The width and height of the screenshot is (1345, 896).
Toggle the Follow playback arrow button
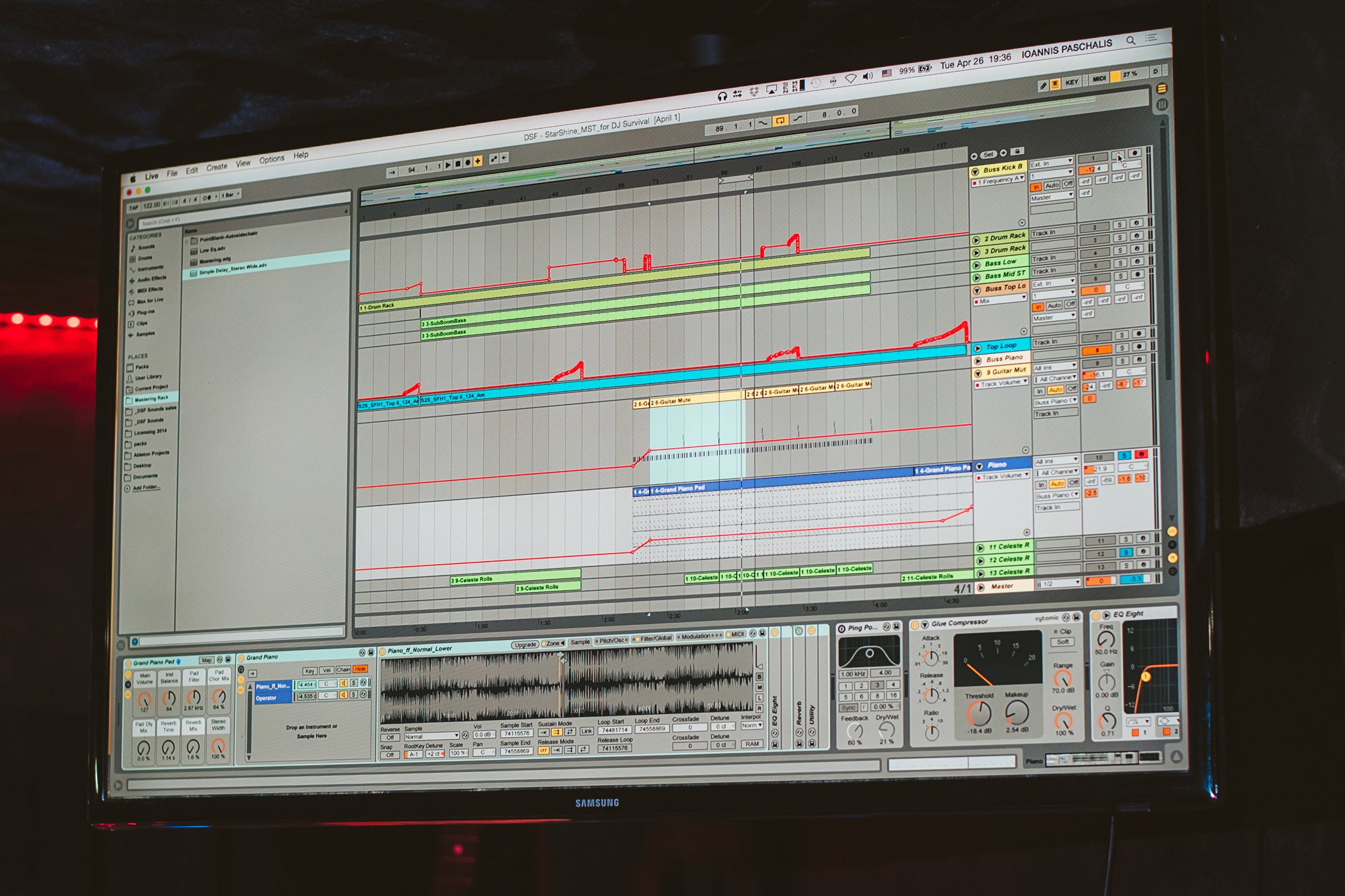click(x=392, y=172)
